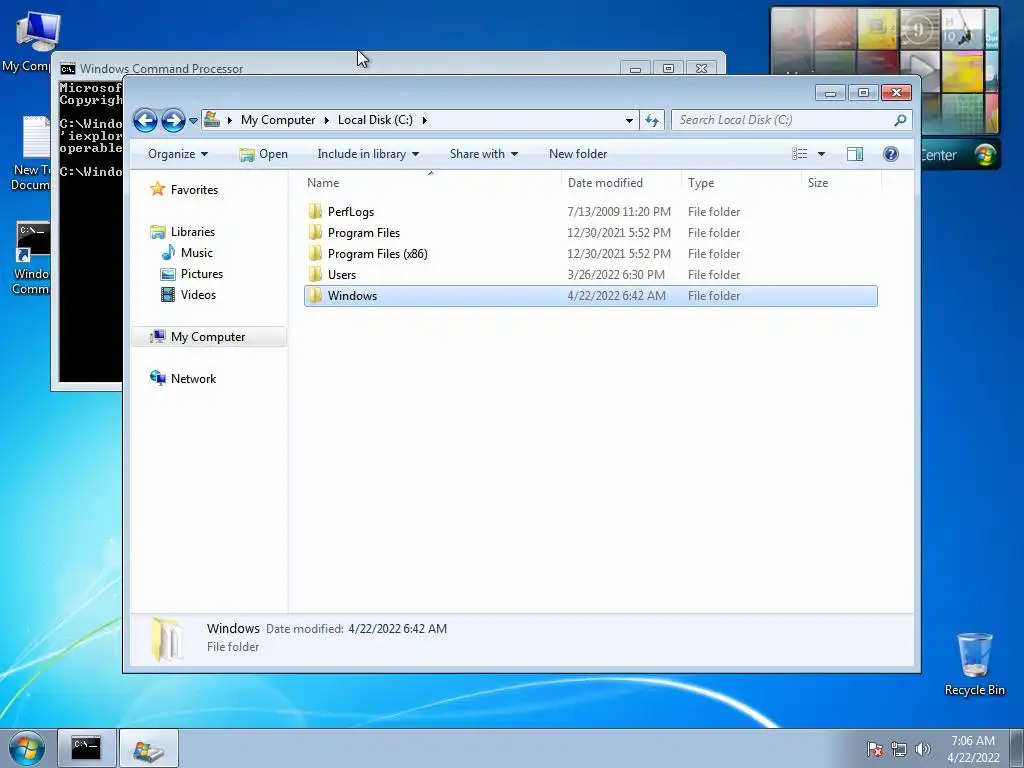This screenshot has width=1024, height=768.
Task: Select the Windows folder row
Action: tap(590, 296)
